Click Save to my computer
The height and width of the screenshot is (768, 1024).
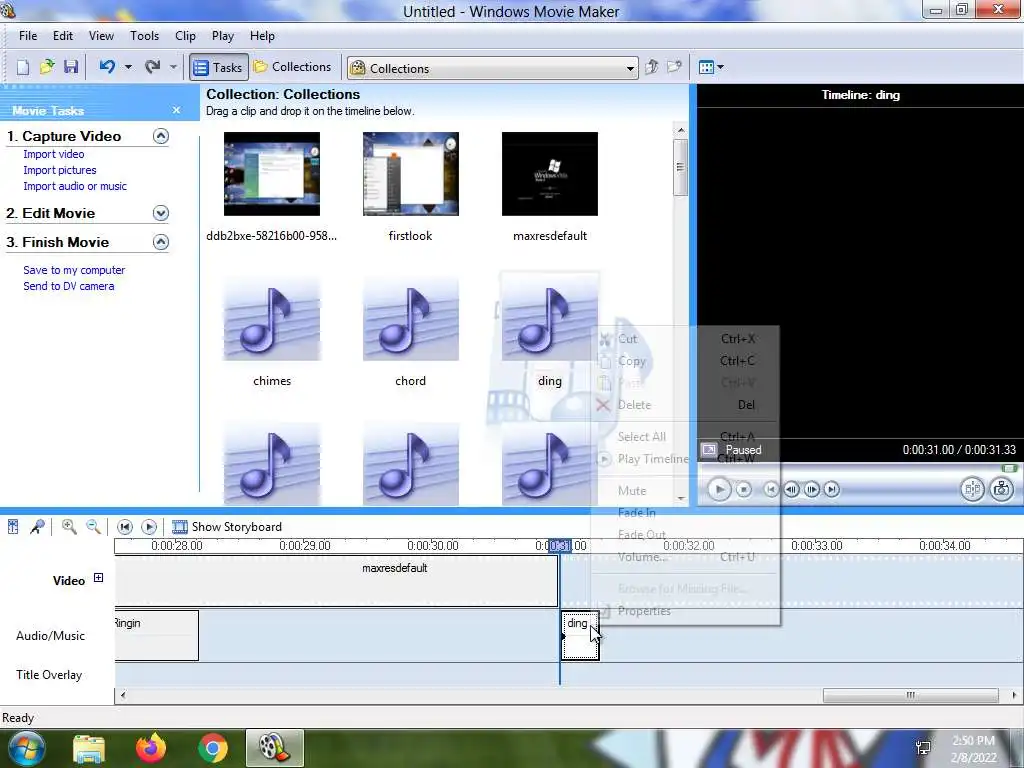click(x=74, y=270)
